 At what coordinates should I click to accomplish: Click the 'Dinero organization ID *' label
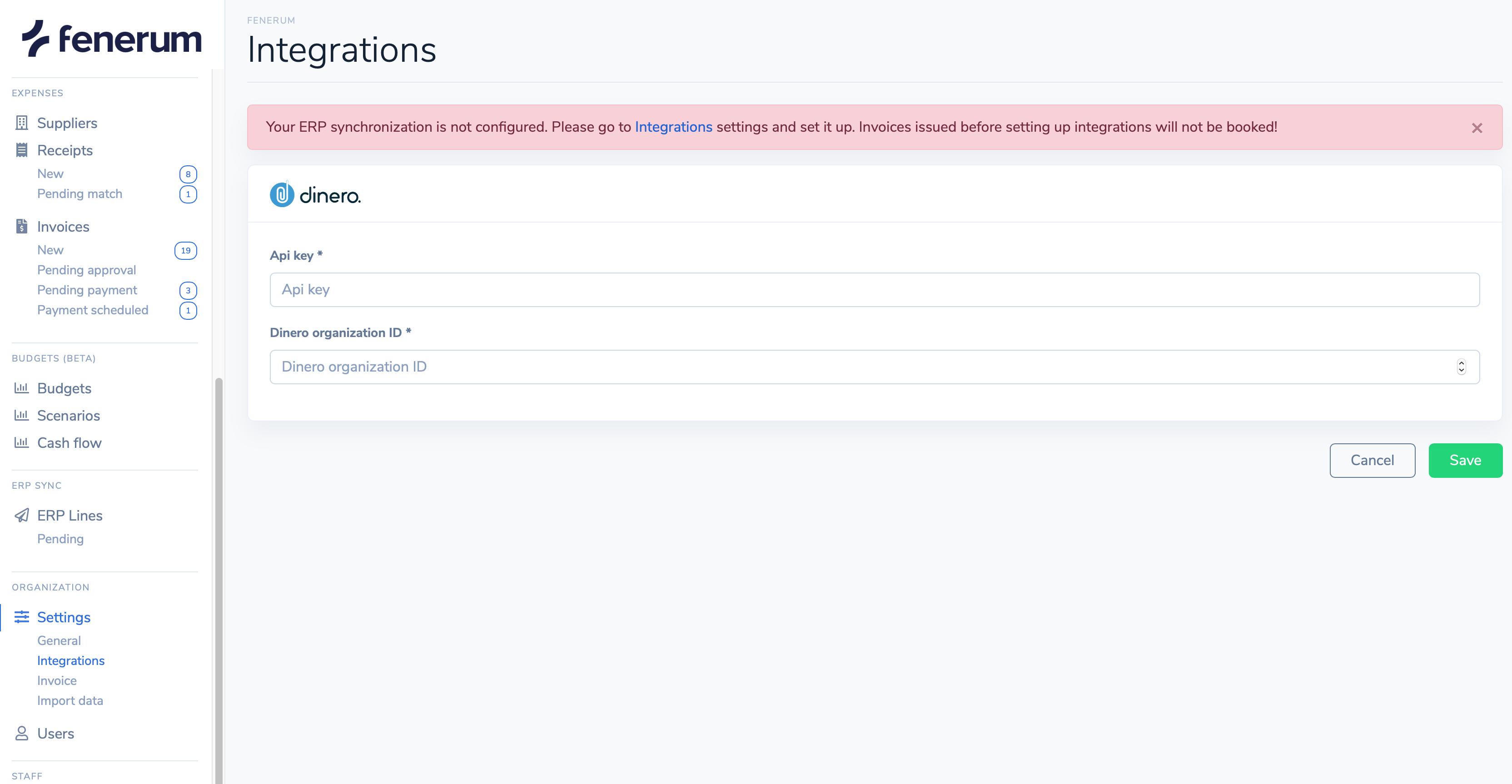click(340, 332)
